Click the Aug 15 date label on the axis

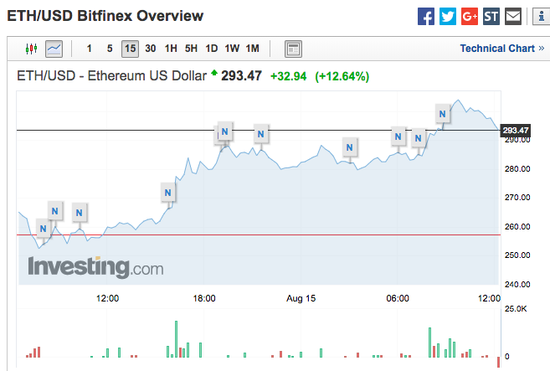[x=301, y=298]
